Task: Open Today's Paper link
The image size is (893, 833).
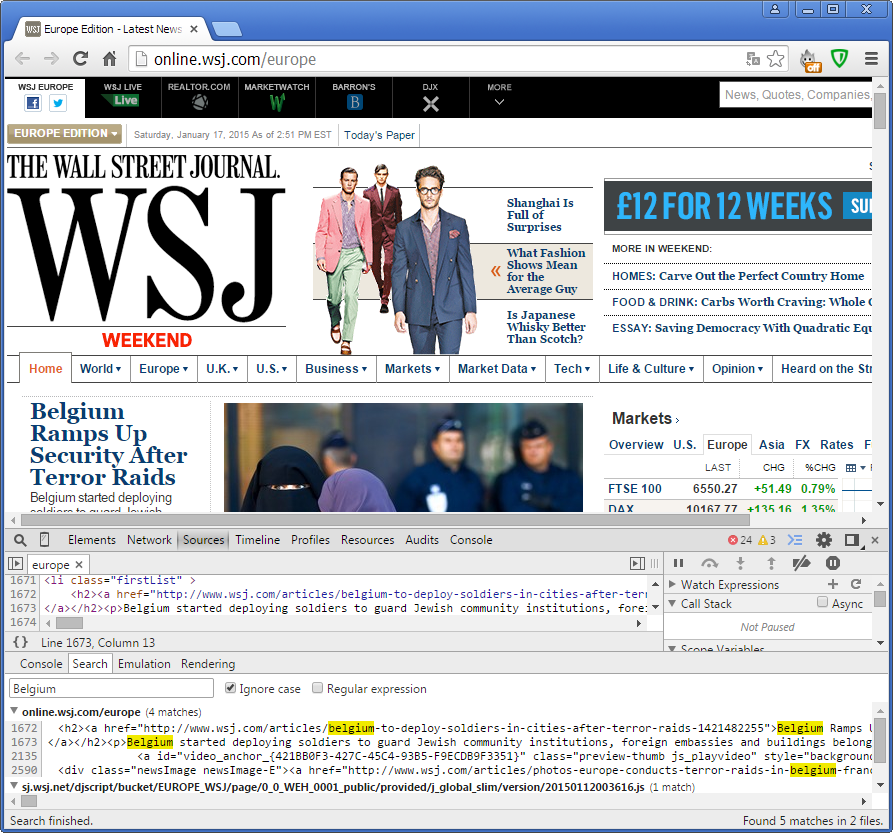Action: pyautogui.click(x=379, y=135)
